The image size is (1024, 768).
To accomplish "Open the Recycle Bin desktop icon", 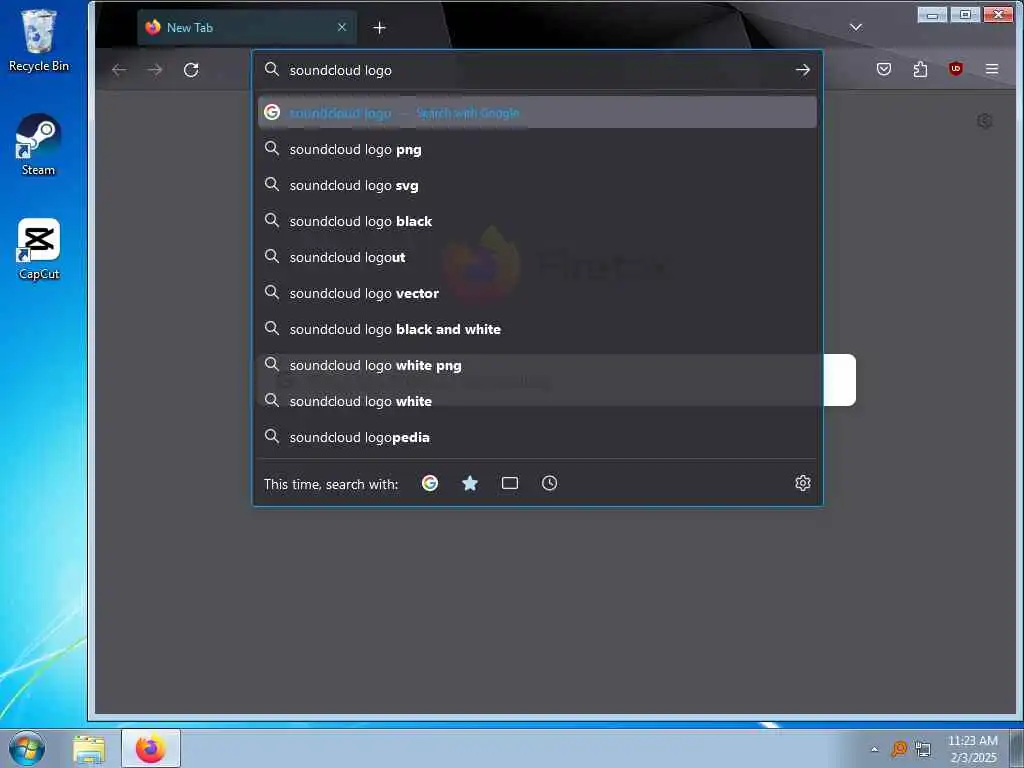I will 39,40.
